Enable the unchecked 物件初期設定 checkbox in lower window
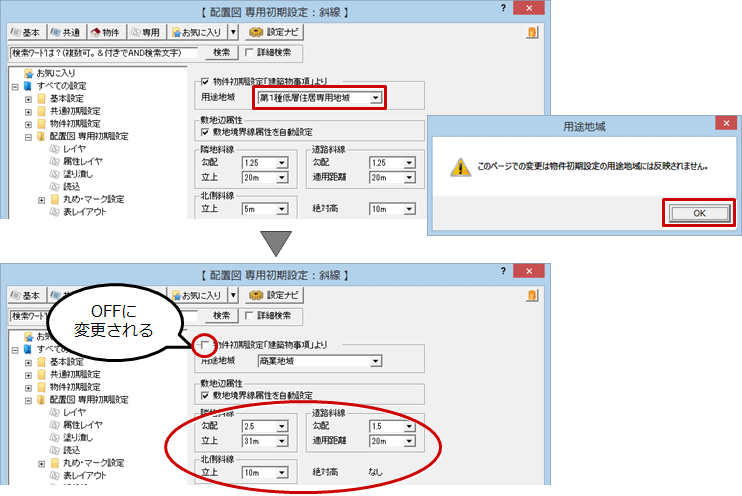 [x=205, y=345]
